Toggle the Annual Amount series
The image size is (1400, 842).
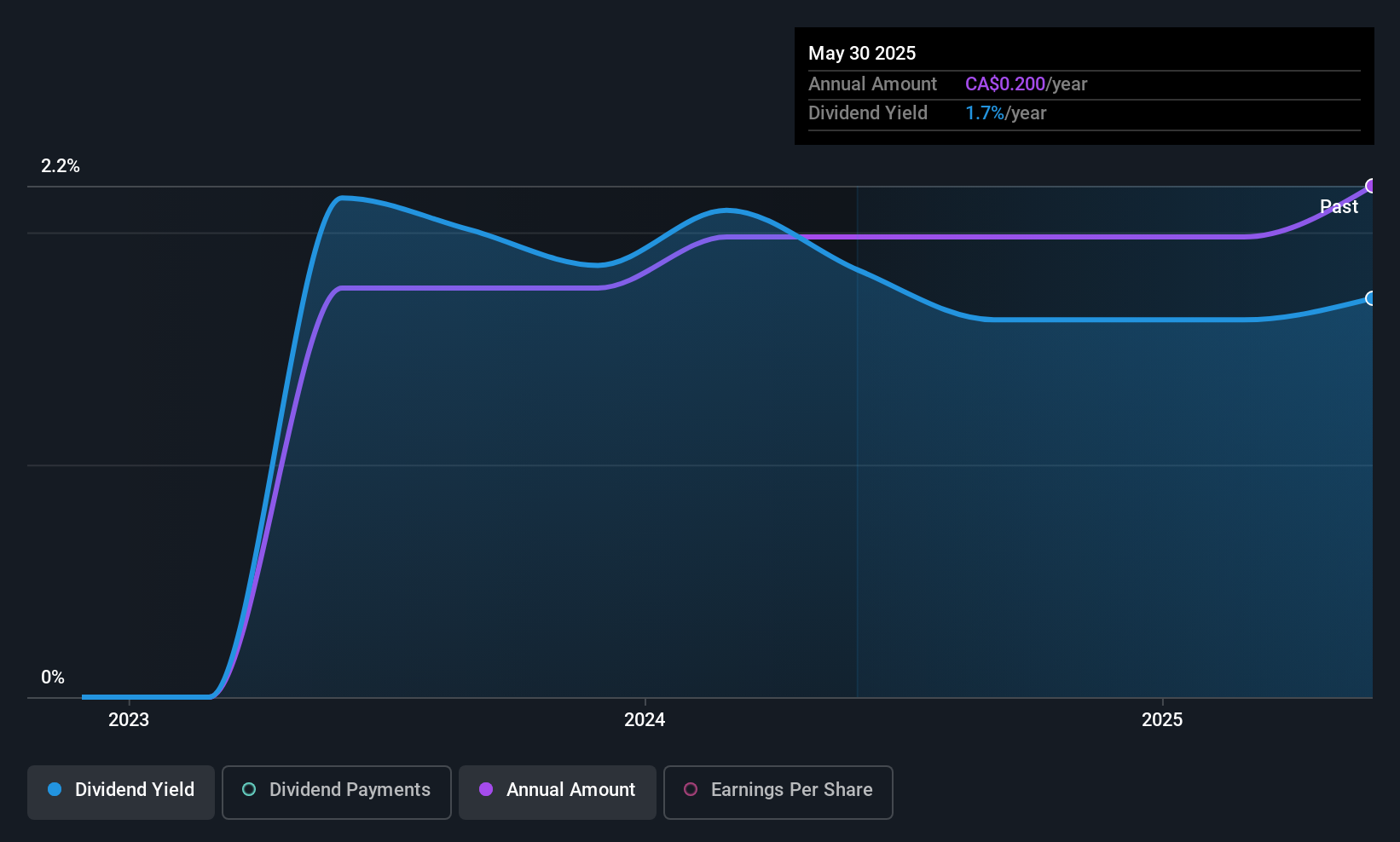click(558, 793)
